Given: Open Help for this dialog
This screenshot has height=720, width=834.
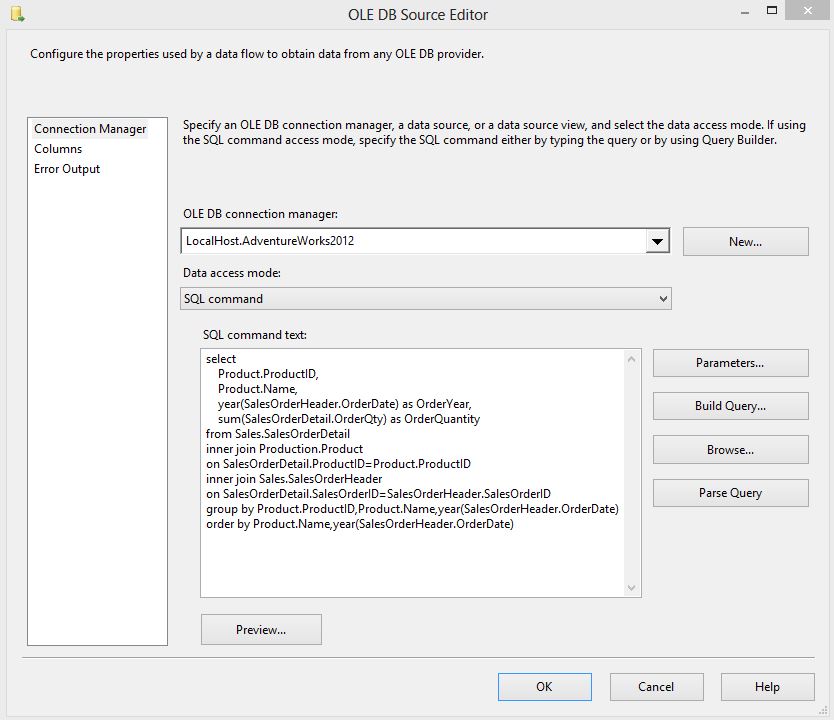Looking at the screenshot, I should pyautogui.click(x=767, y=686).
